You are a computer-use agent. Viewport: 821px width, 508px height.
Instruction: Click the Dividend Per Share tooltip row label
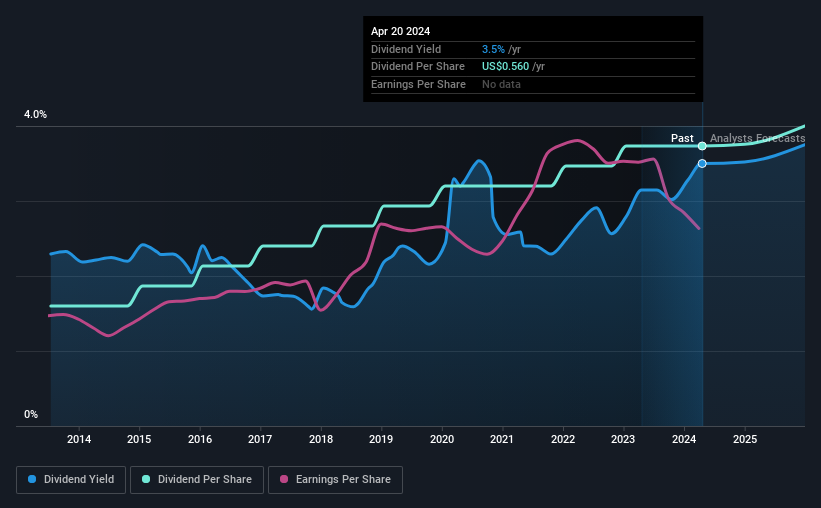[418, 67]
